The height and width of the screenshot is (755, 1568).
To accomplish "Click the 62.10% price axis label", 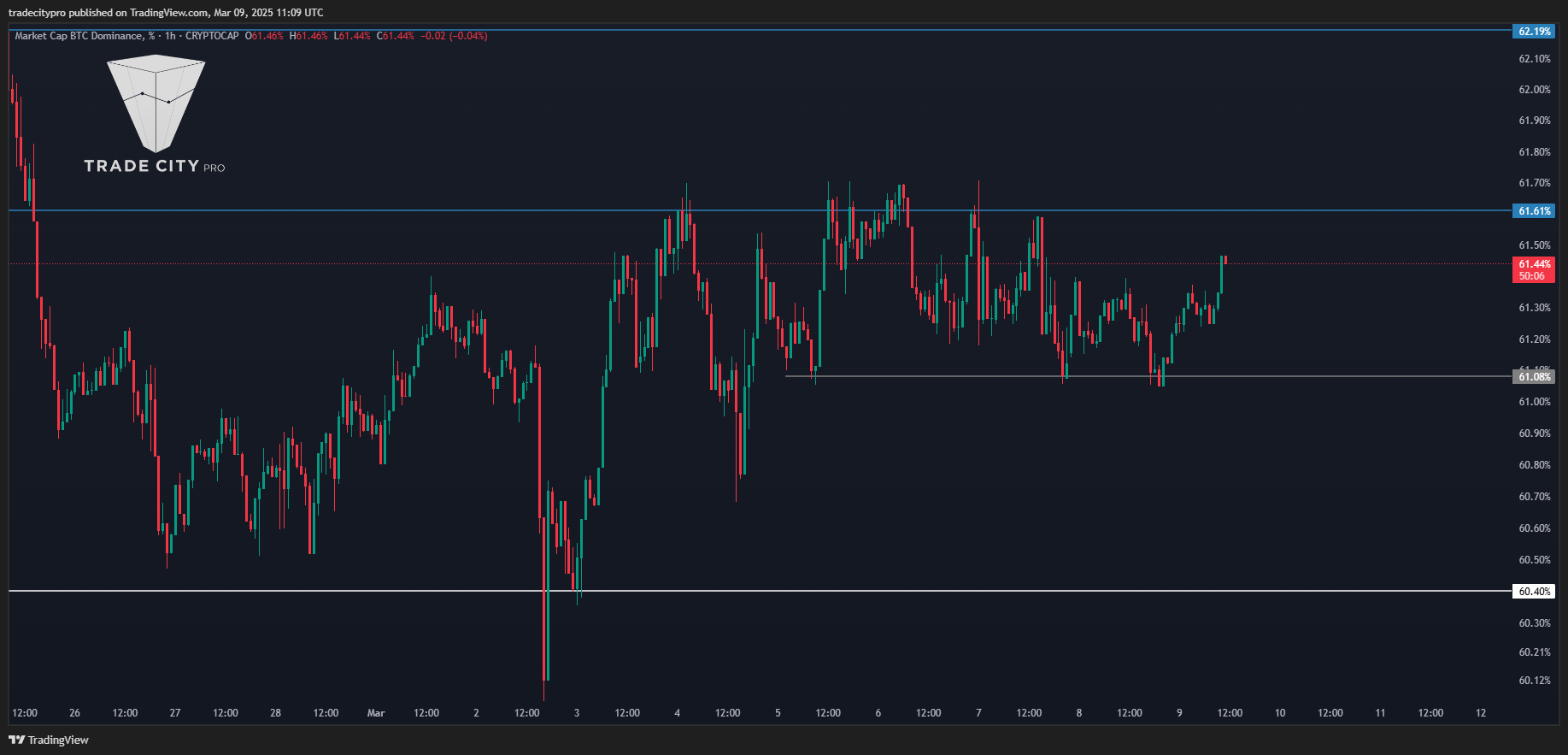I will [x=1534, y=59].
